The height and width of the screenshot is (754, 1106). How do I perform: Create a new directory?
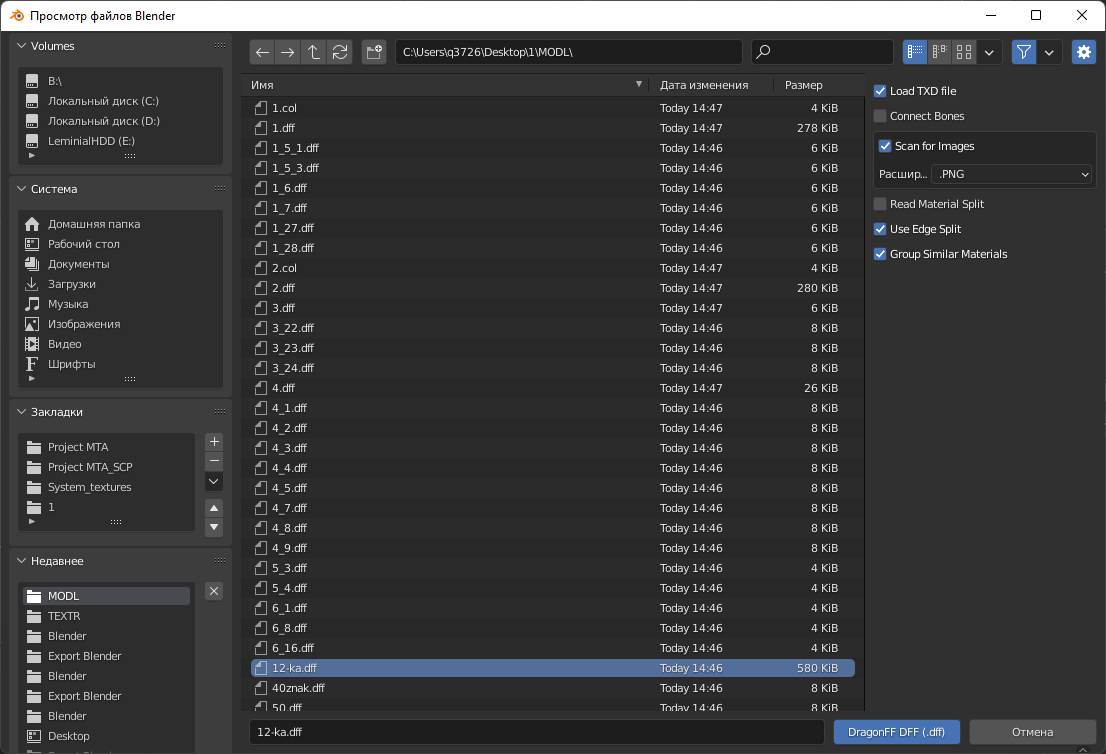[x=374, y=52]
